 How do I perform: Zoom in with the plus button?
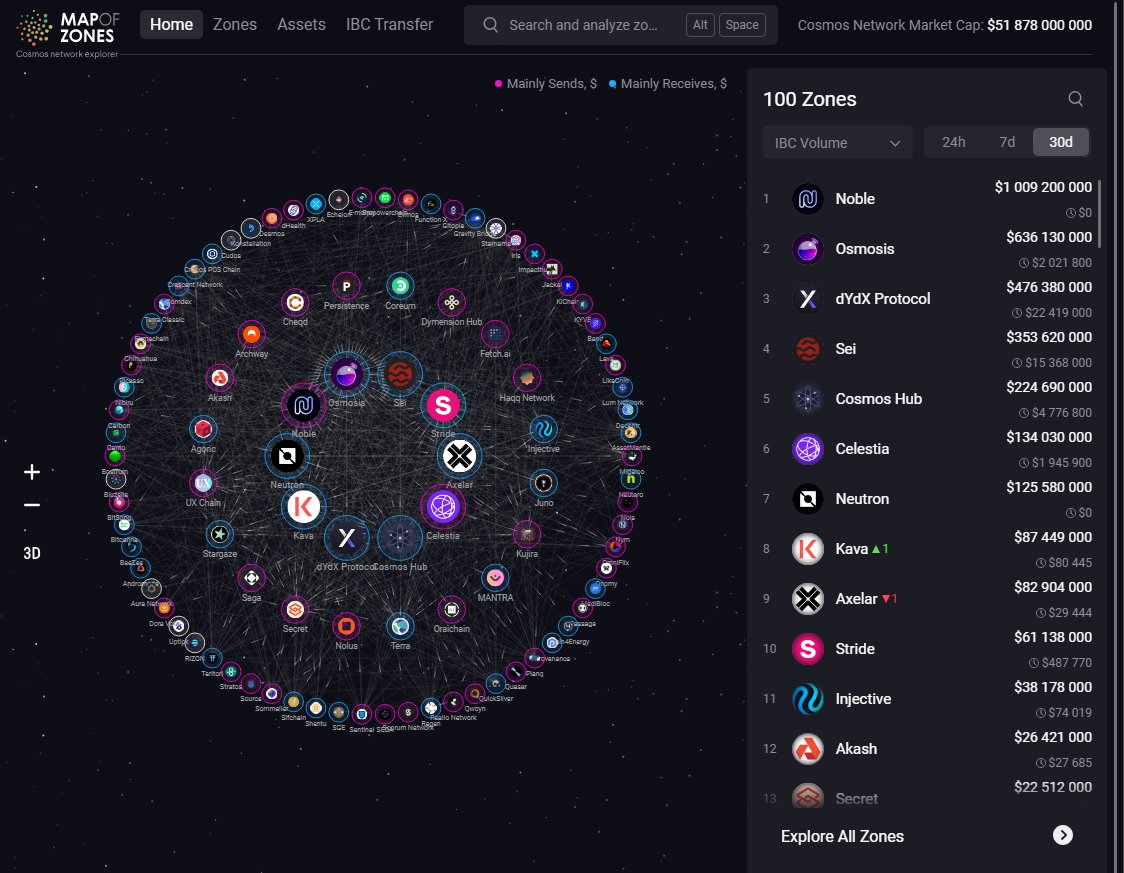click(32, 472)
